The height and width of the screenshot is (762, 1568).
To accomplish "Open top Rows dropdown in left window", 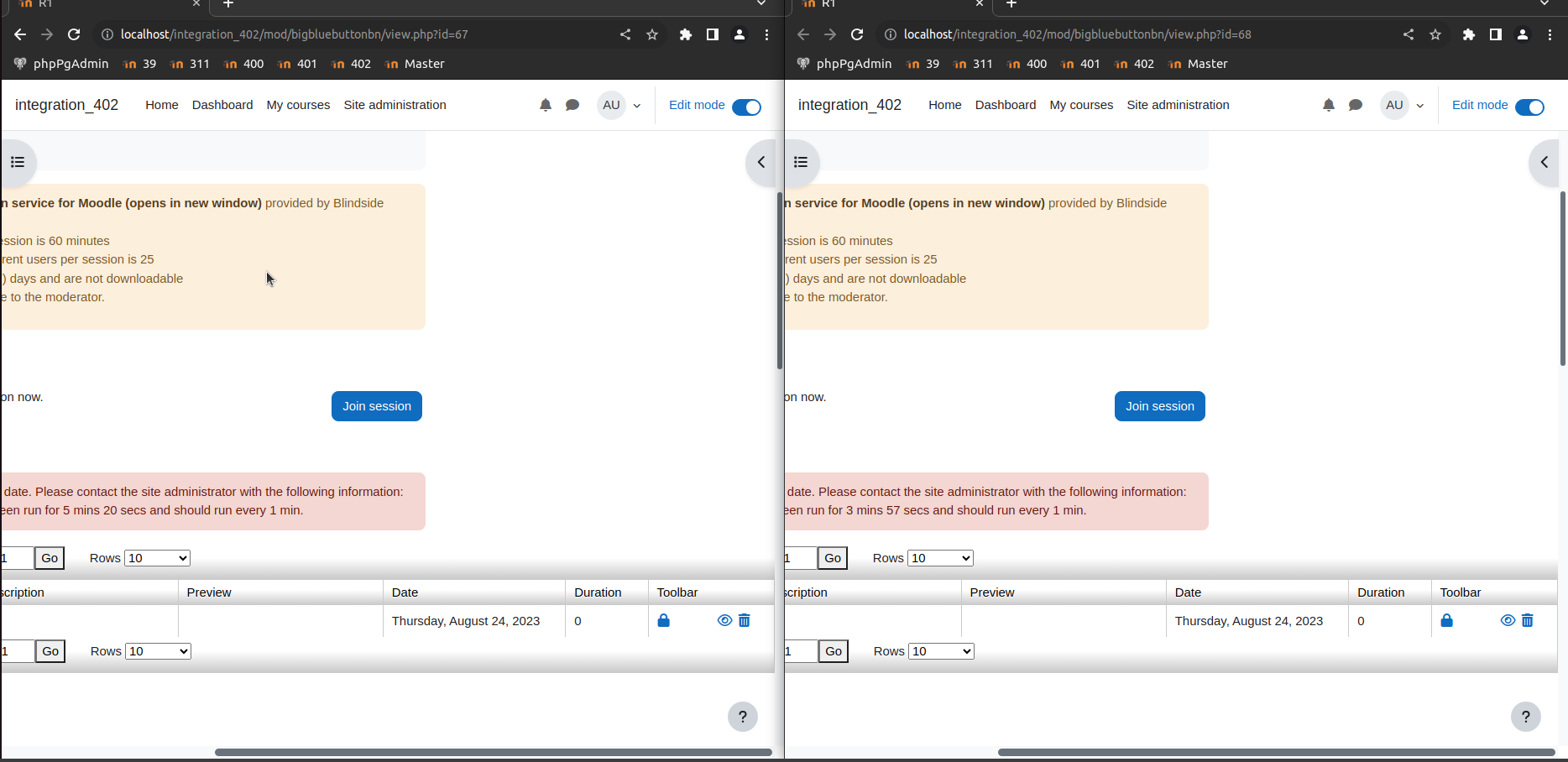I will [x=158, y=558].
